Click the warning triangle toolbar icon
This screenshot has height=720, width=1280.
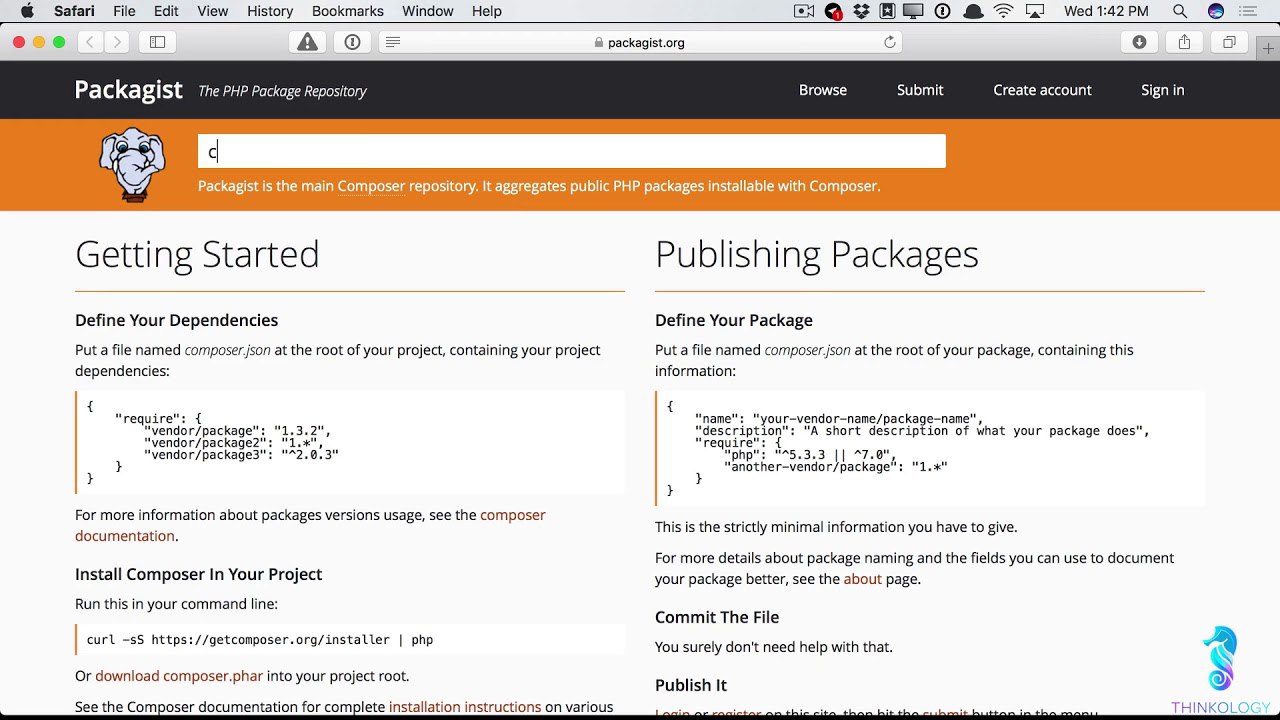point(307,42)
